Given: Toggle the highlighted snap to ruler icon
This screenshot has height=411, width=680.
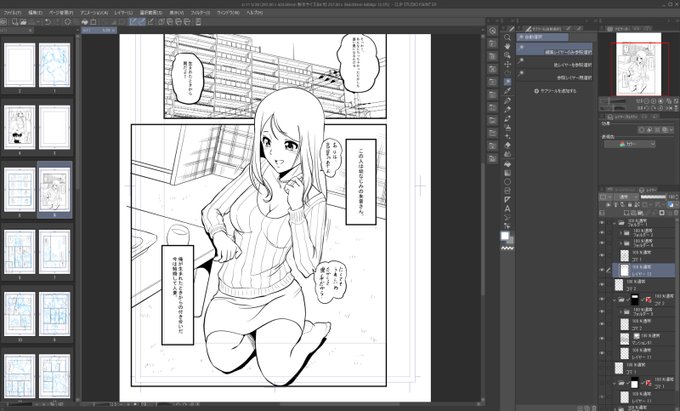Looking at the screenshot, I should 134,22.
